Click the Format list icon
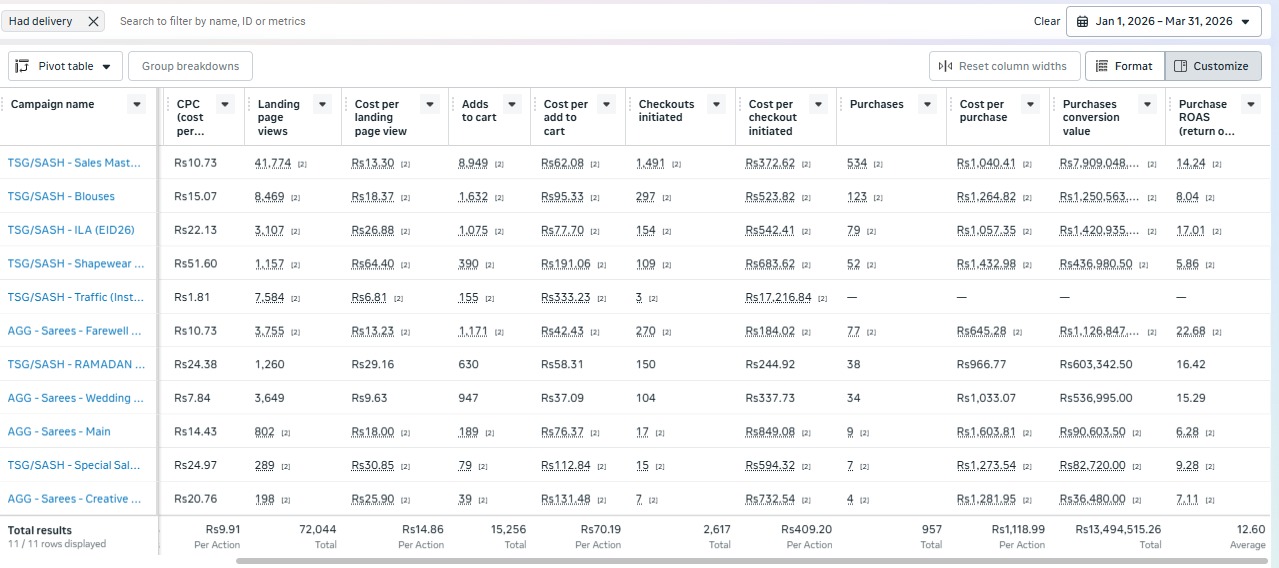 pyautogui.click(x=1102, y=66)
